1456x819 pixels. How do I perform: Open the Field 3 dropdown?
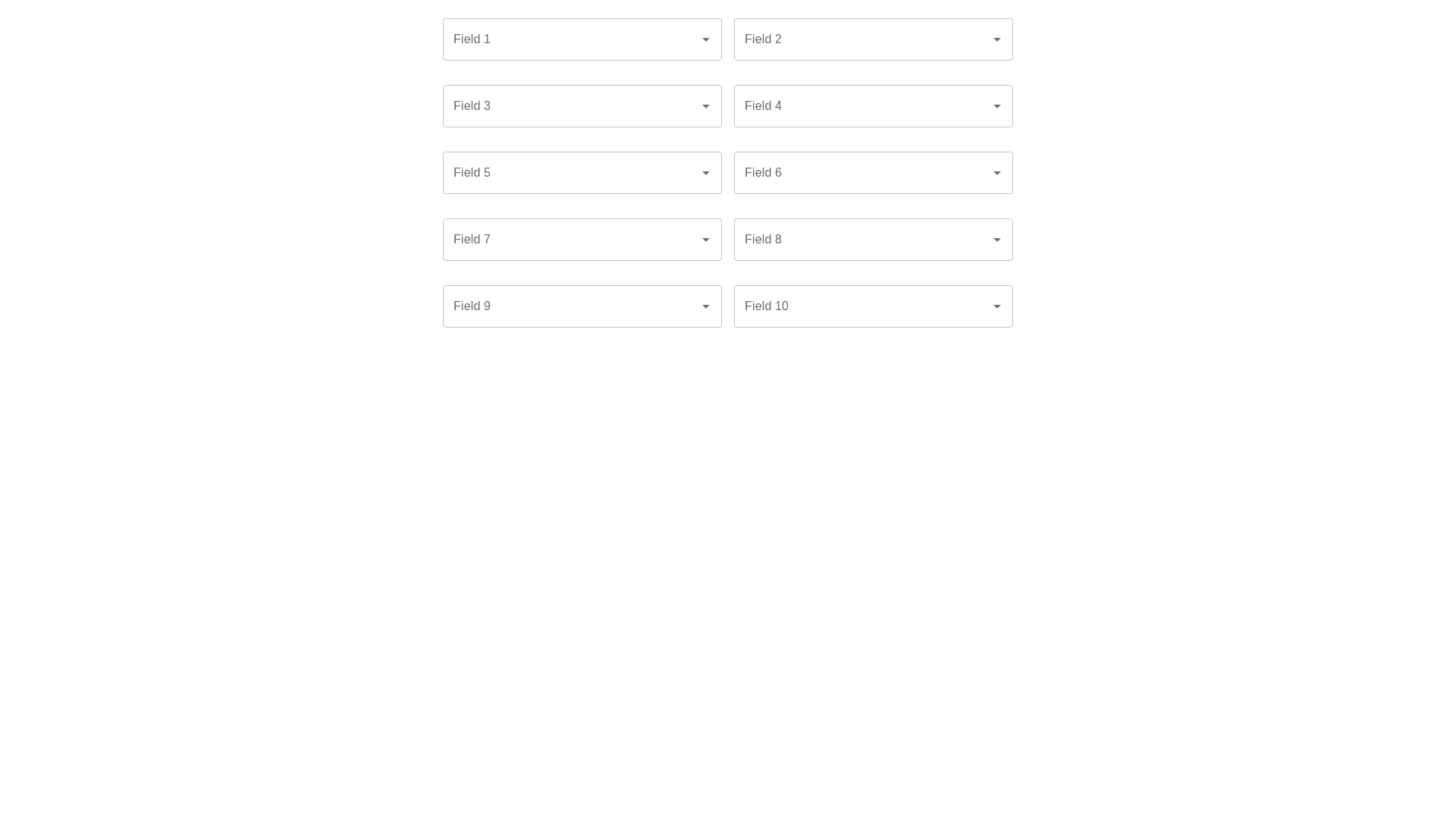(x=582, y=106)
